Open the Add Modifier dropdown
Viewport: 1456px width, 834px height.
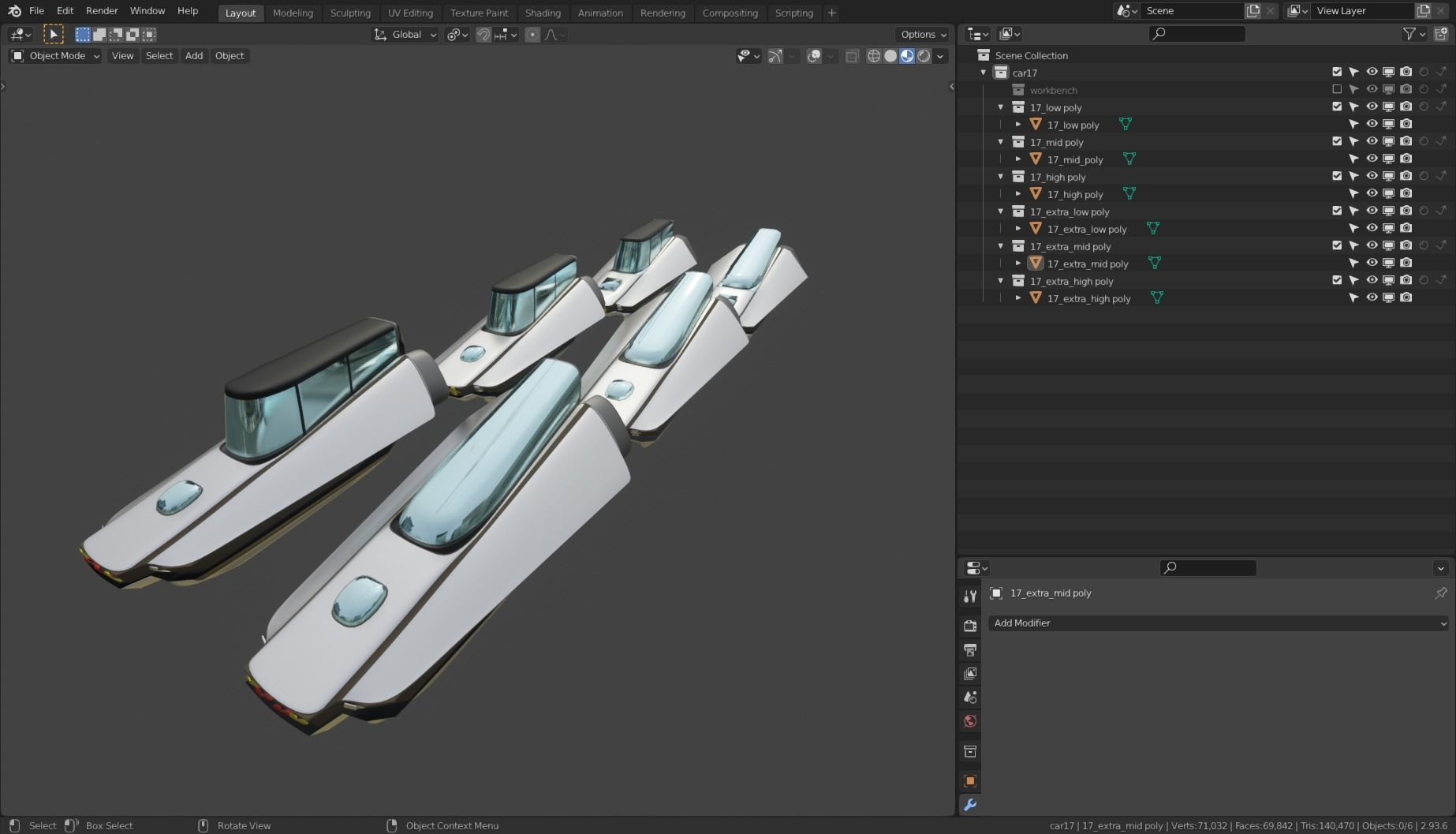(1219, 623)
